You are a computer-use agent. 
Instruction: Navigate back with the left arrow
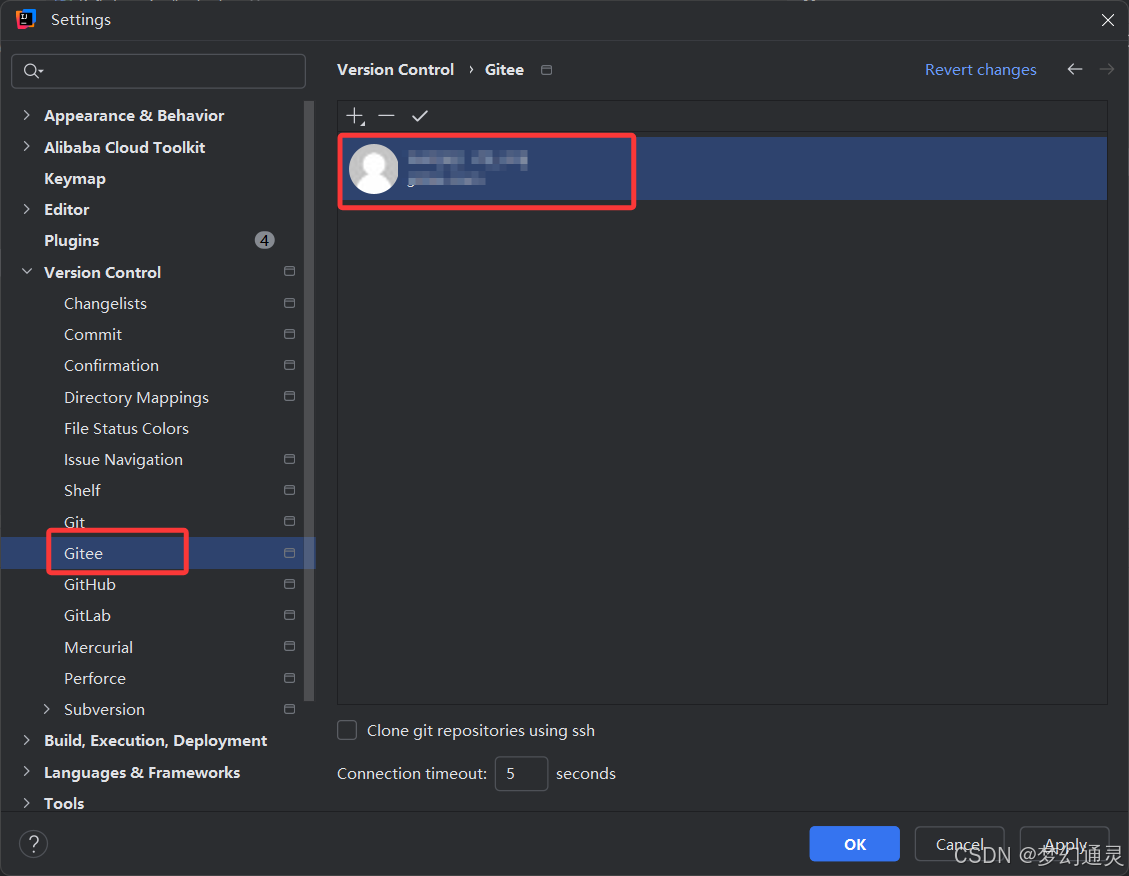1074,69
